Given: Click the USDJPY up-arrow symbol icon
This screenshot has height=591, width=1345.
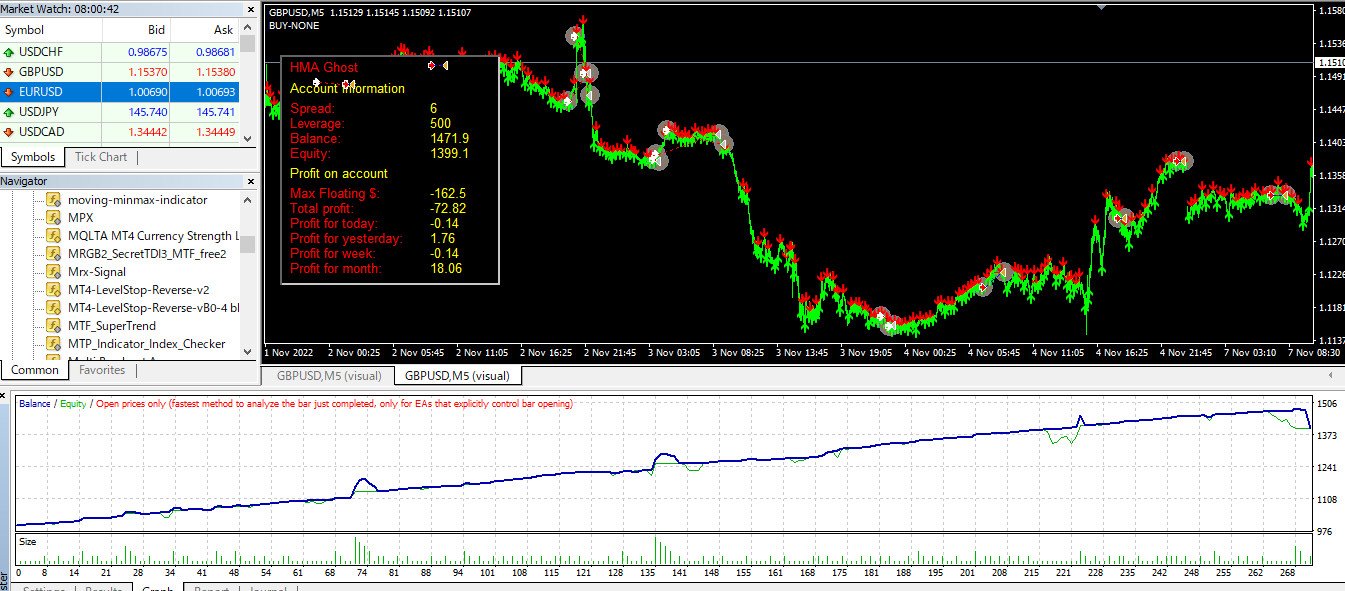Looking at the screenshot, I should 9,112.
